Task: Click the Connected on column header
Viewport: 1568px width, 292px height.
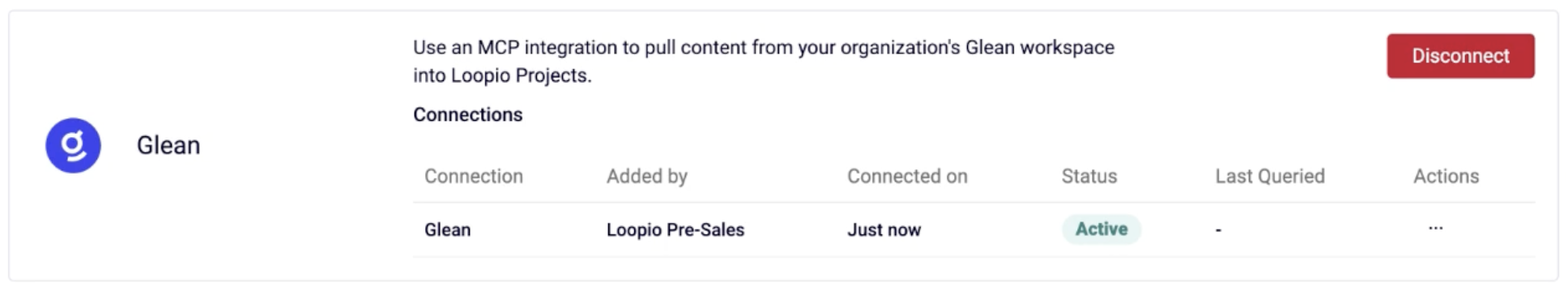Action: tap(907, 176)
